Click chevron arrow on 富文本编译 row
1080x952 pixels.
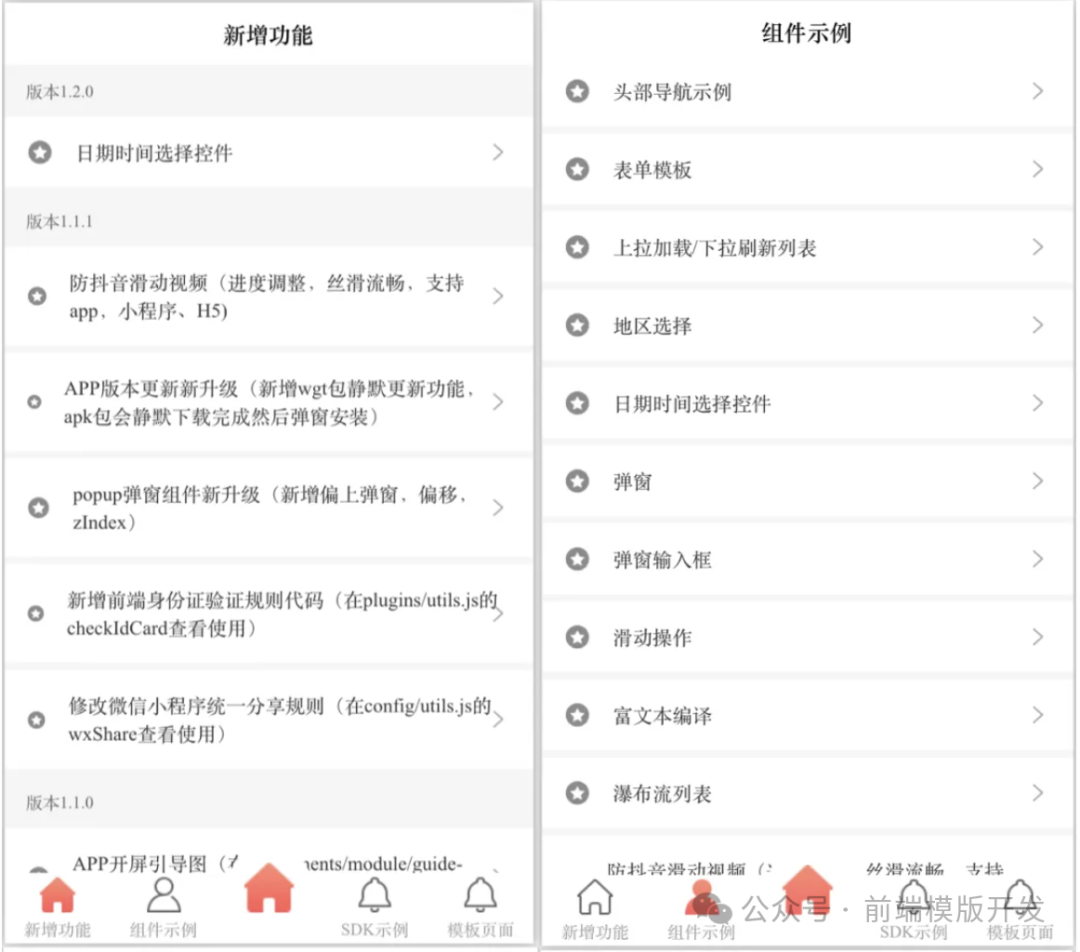(1038, 715)
